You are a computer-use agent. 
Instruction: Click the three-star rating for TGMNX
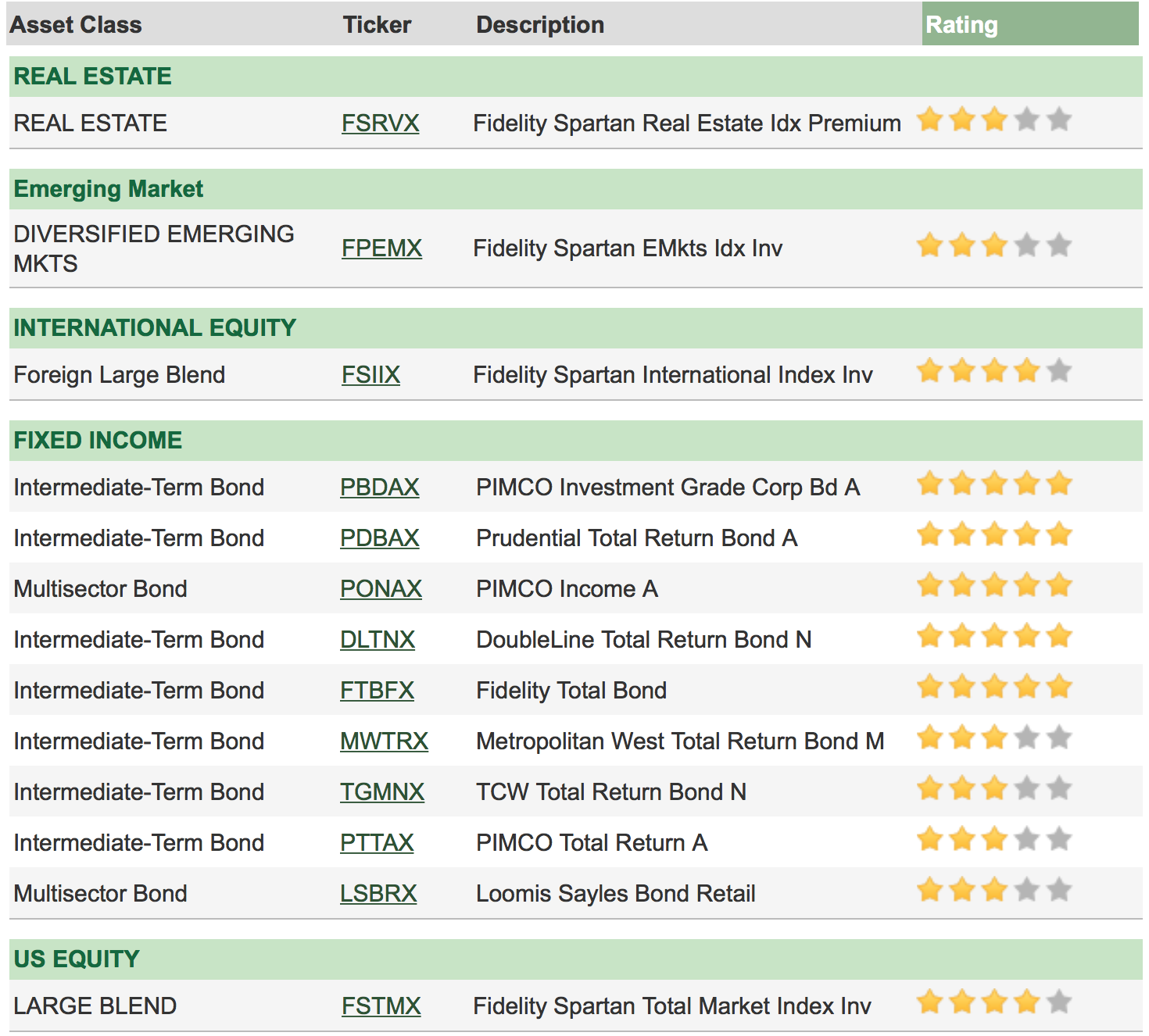click(x=994, y=788)
